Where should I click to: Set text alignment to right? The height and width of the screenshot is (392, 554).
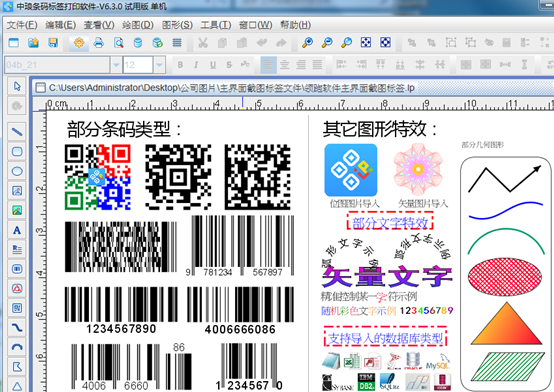pos(301,65)
